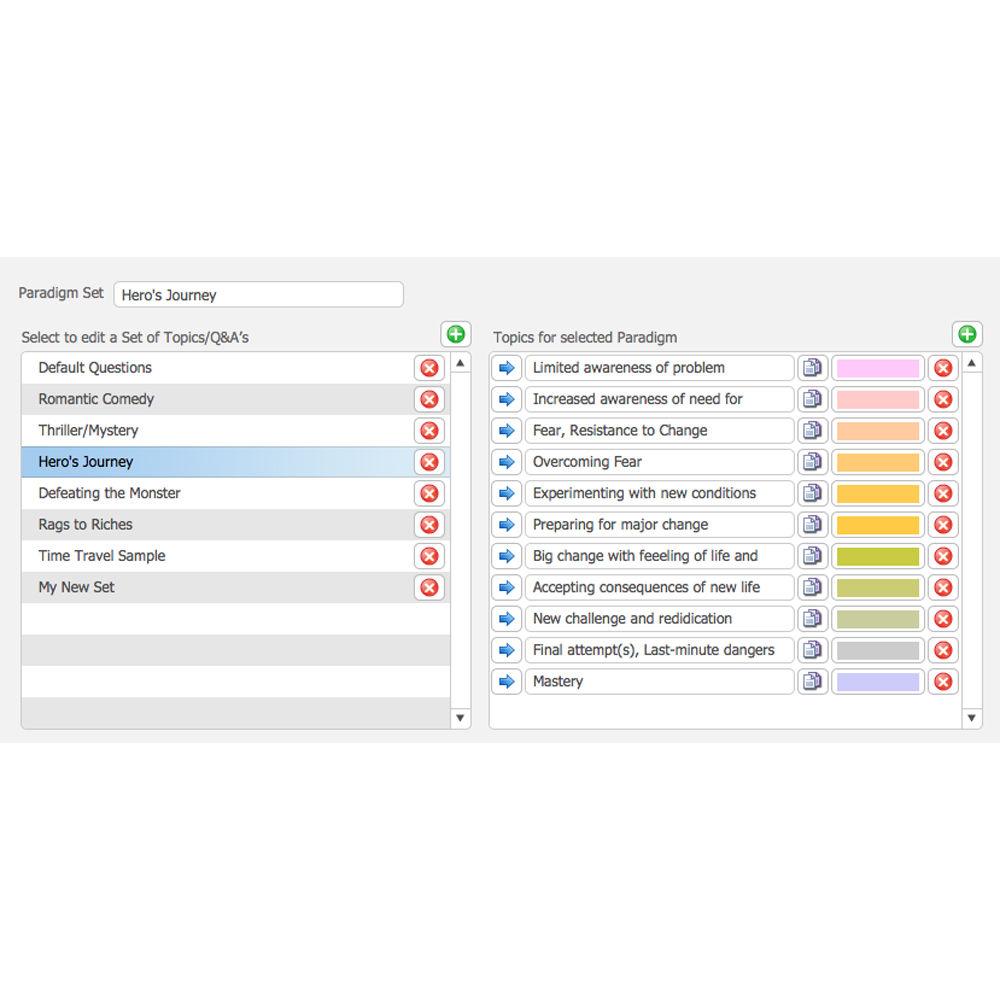Remove the Limited awareness of problem topic
The image size is (1000, 1000).
pos(942,368)
